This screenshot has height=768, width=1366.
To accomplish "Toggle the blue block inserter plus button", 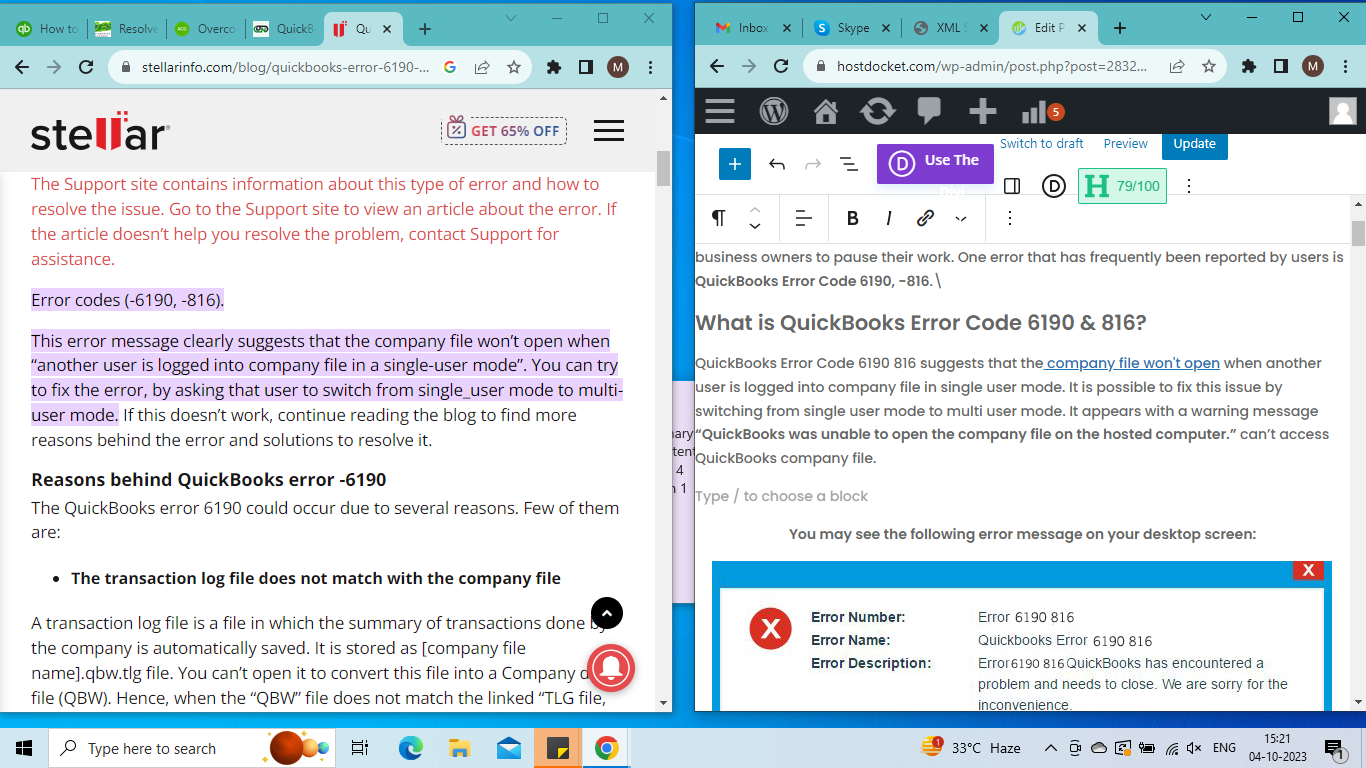I will pos(735,164).
